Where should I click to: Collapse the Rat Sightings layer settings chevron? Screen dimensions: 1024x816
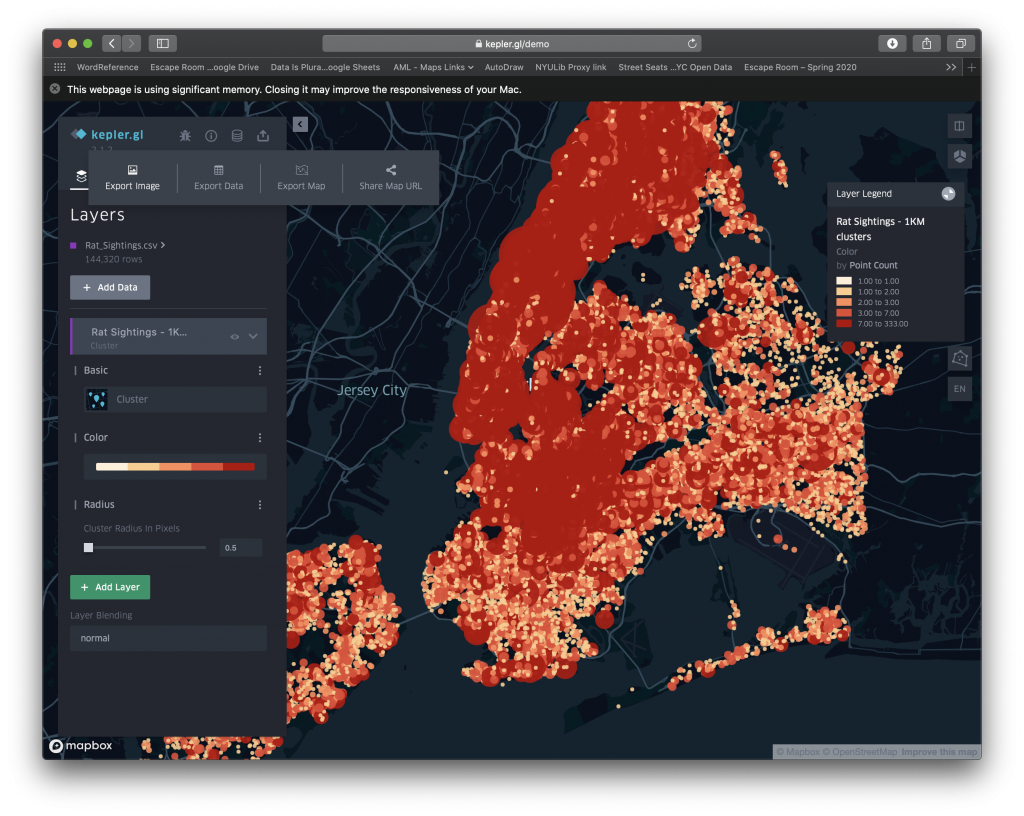pos(253,337)
